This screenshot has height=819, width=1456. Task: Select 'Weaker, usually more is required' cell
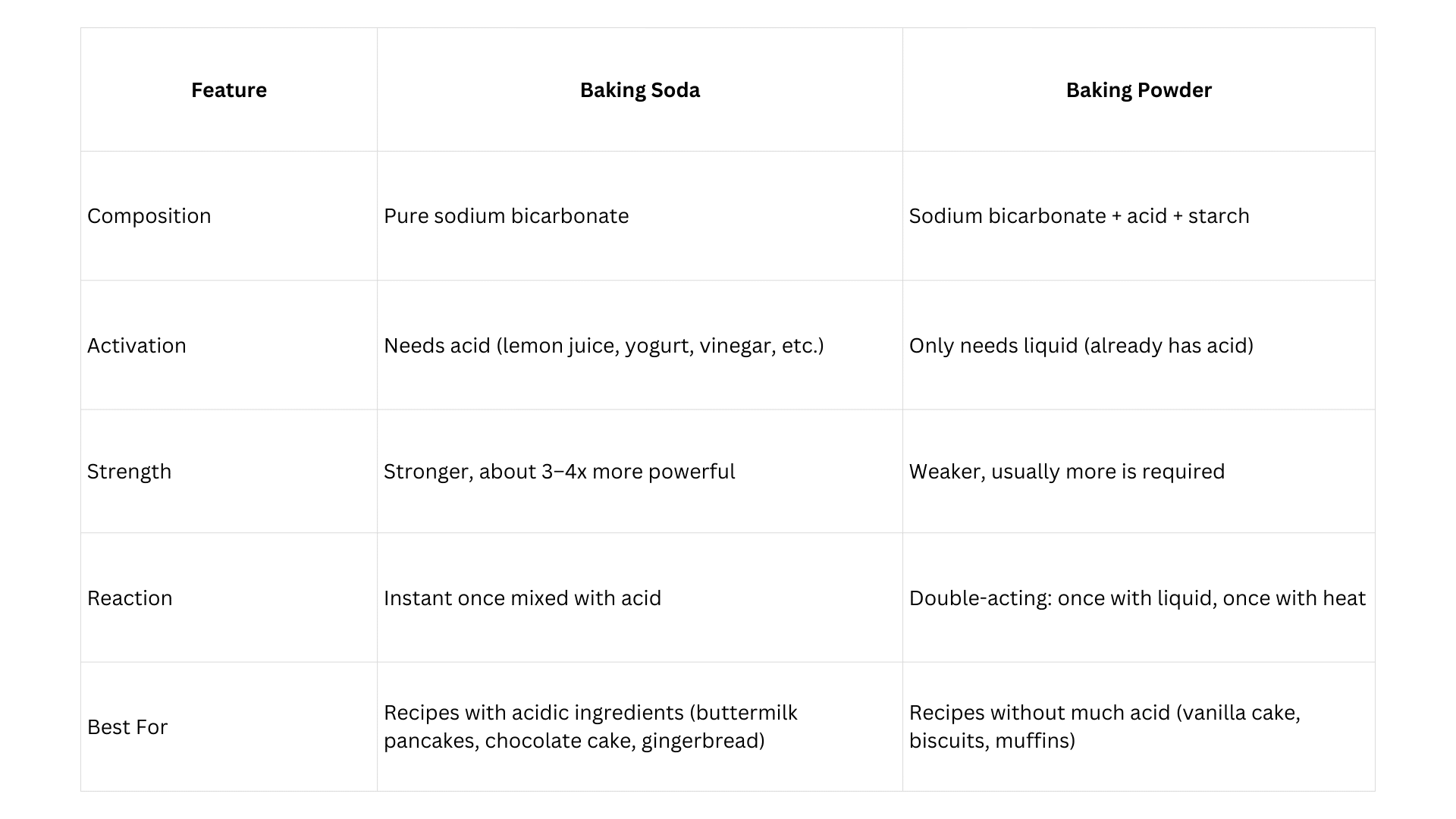(x=1066, y=472)
